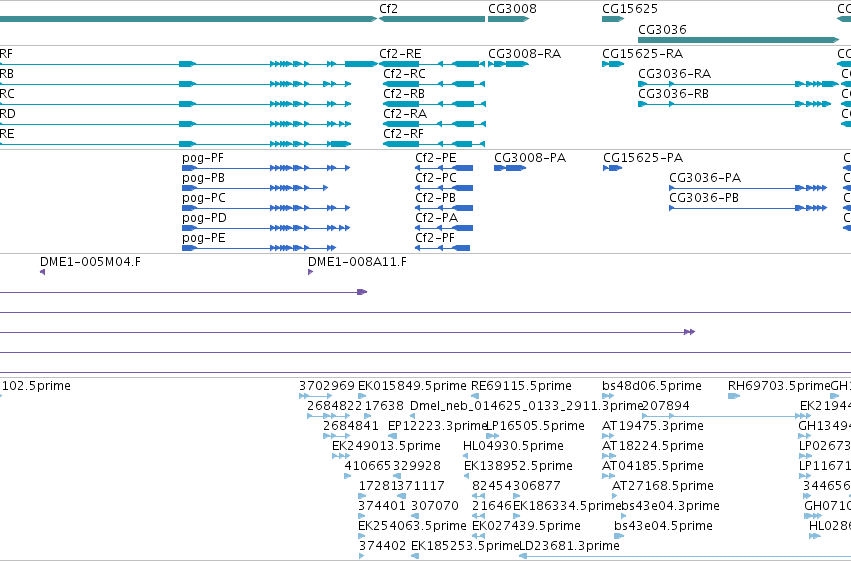Select the CG15625-RA transcript
This screenshot has height=561, width=851.
pyautogui.click(x=613, y=64)
